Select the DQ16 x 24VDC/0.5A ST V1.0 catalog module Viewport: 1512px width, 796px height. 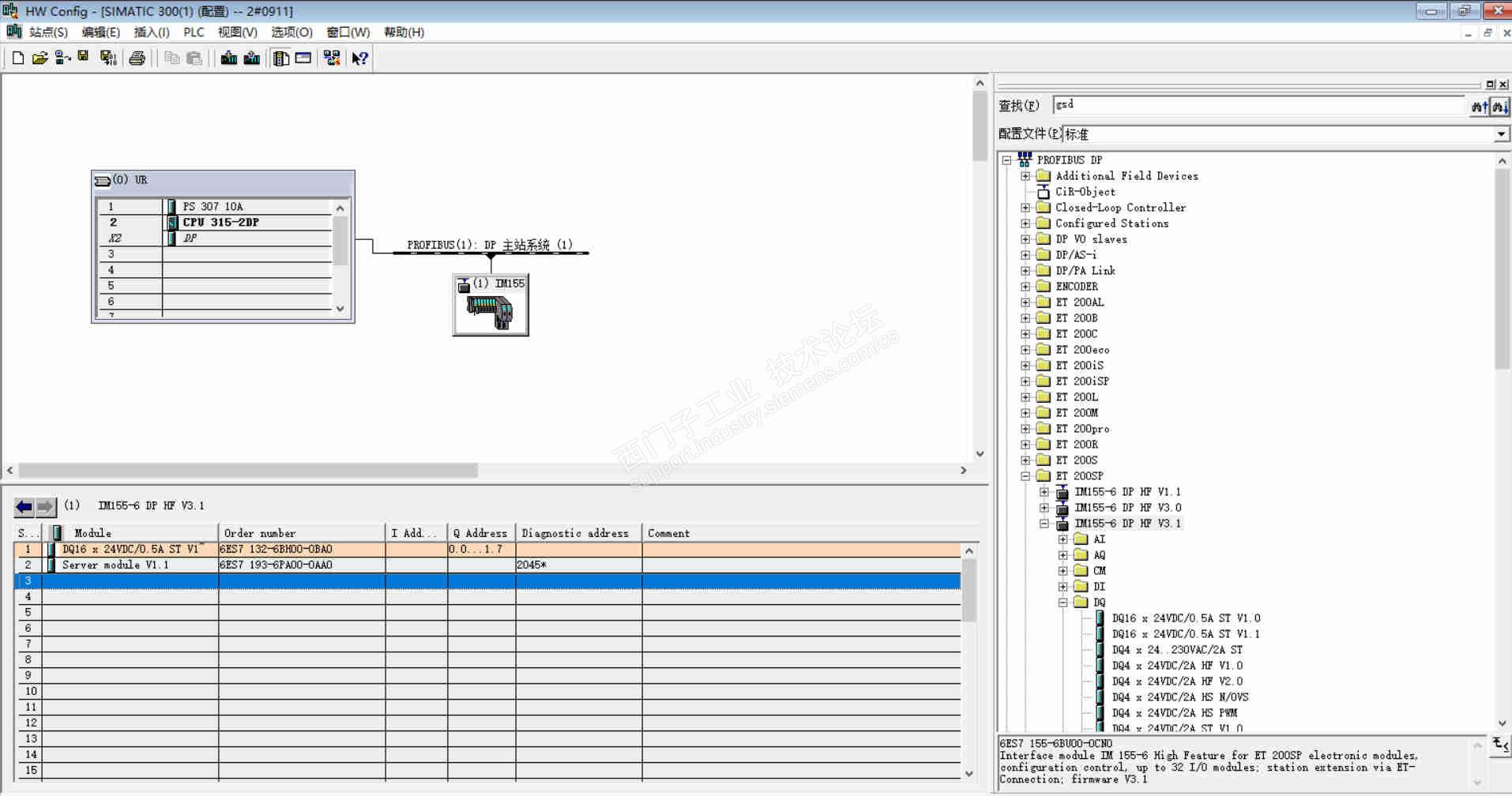1186,618
